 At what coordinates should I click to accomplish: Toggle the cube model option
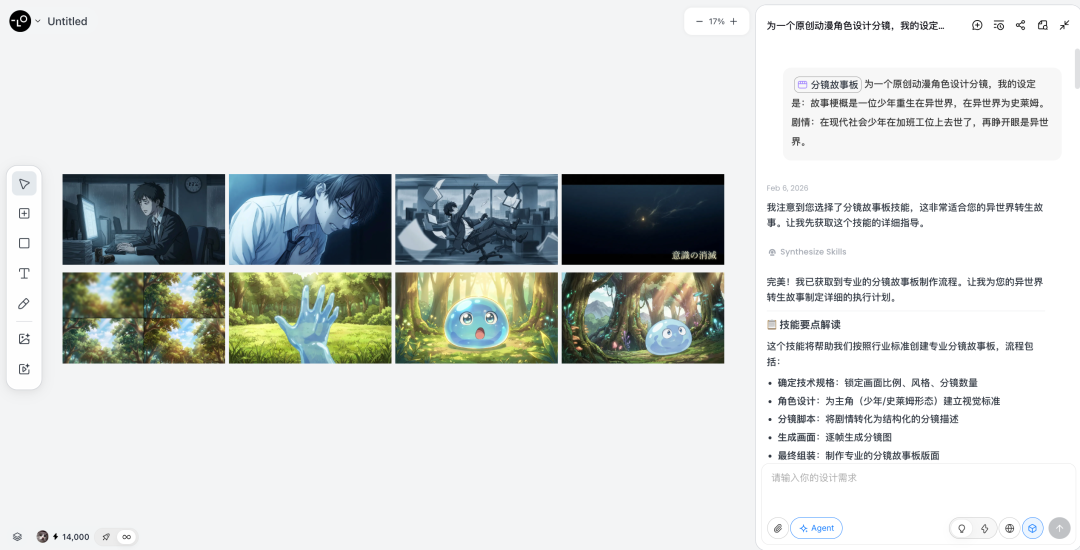(x=1032, y=528)
